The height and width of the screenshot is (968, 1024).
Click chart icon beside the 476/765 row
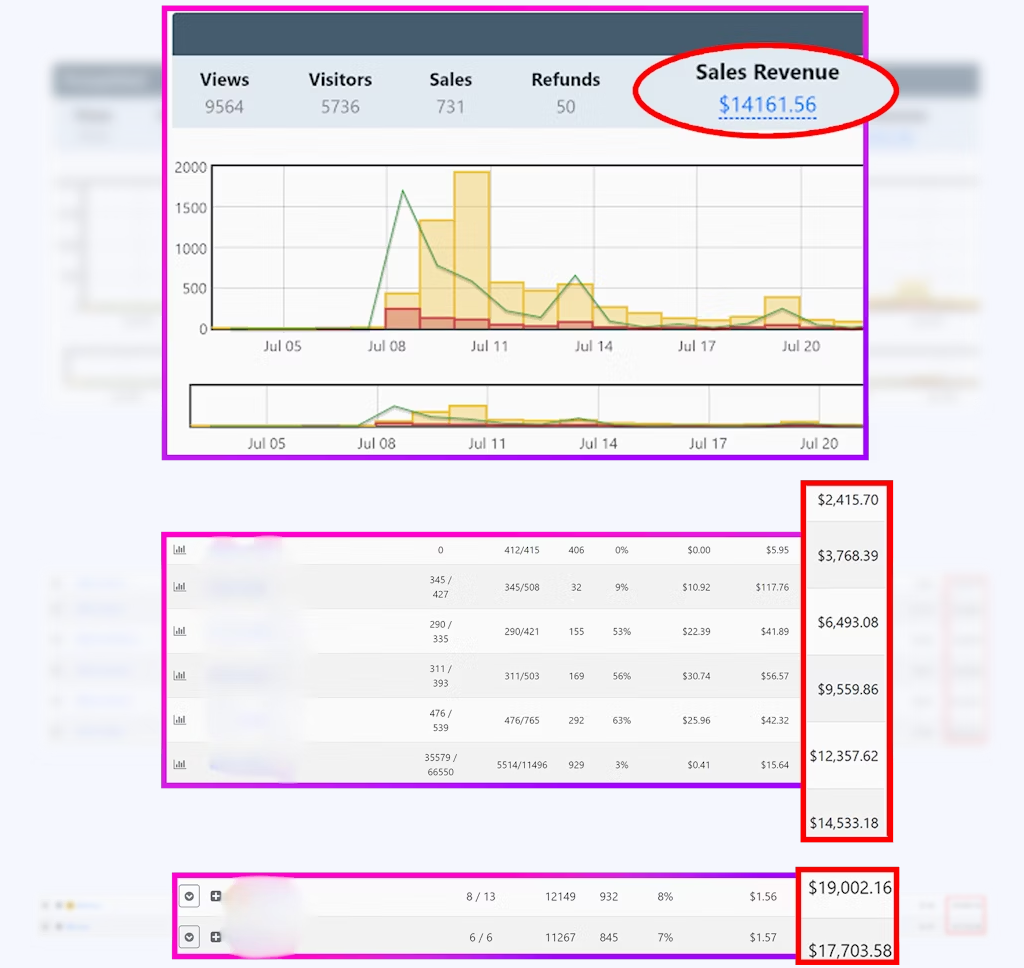click(180, 719)
